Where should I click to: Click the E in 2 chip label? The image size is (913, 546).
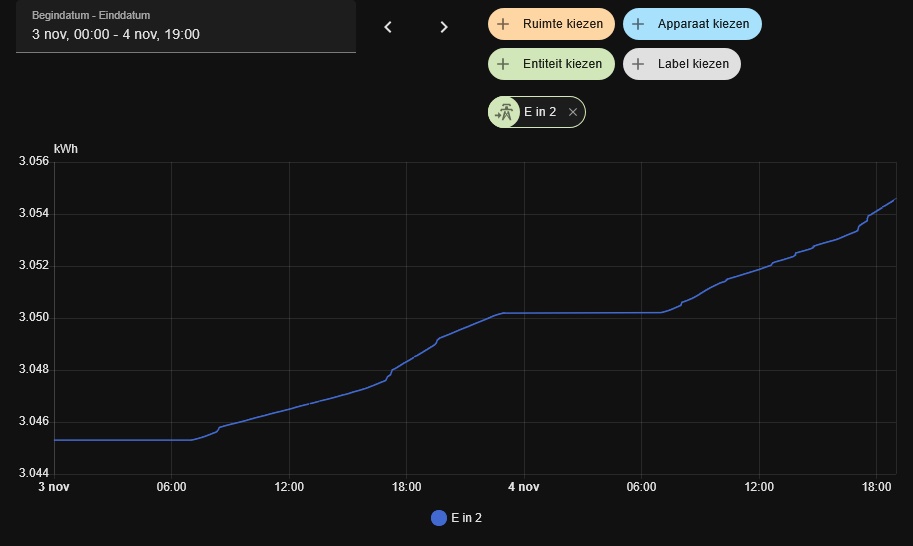[x=540, y=112]
